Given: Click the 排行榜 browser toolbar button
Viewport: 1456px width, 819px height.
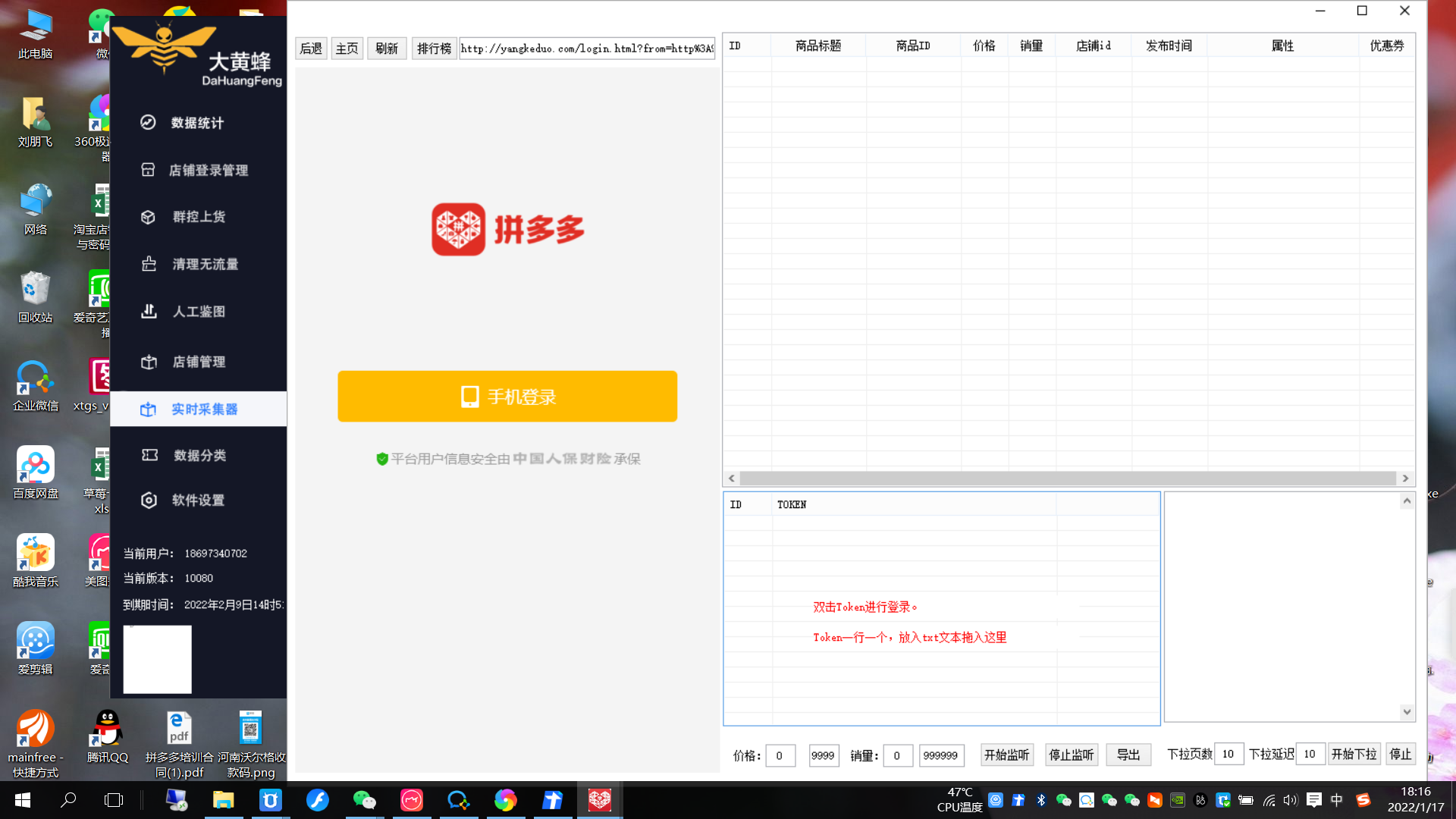Looking at the screenshot, I should tap(434, 49).
